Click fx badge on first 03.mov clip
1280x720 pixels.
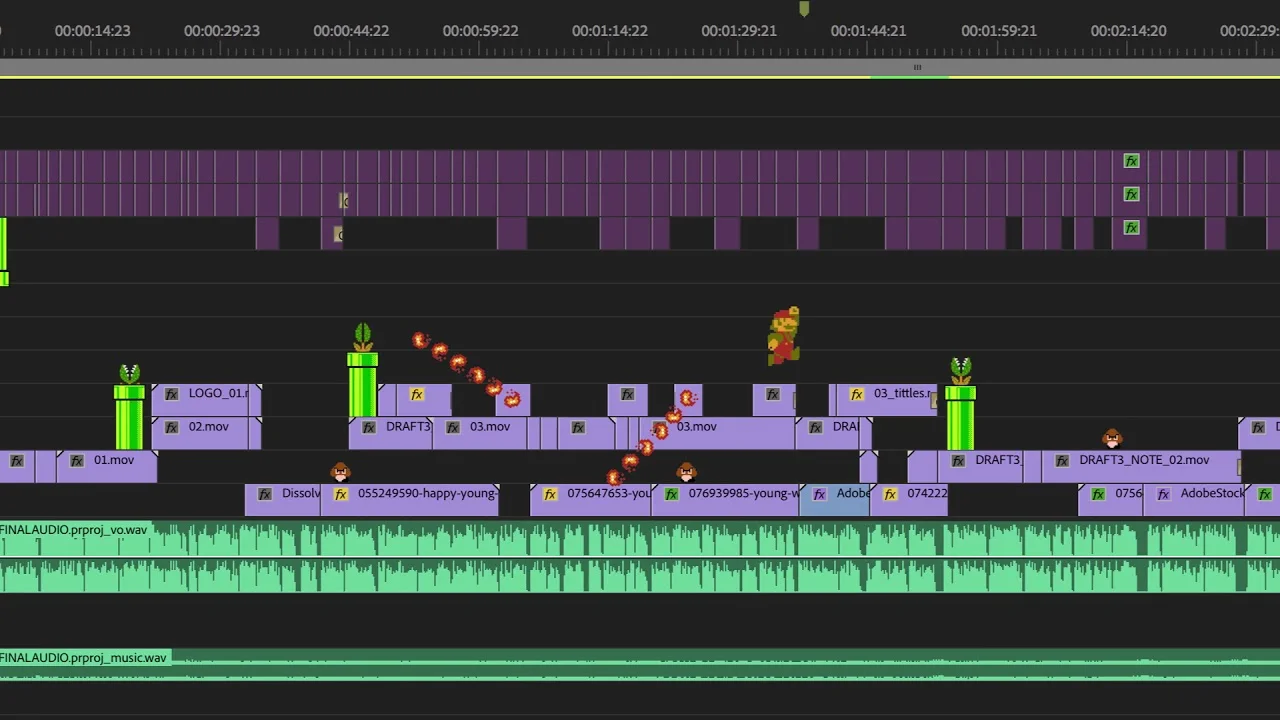coord(453,427)
